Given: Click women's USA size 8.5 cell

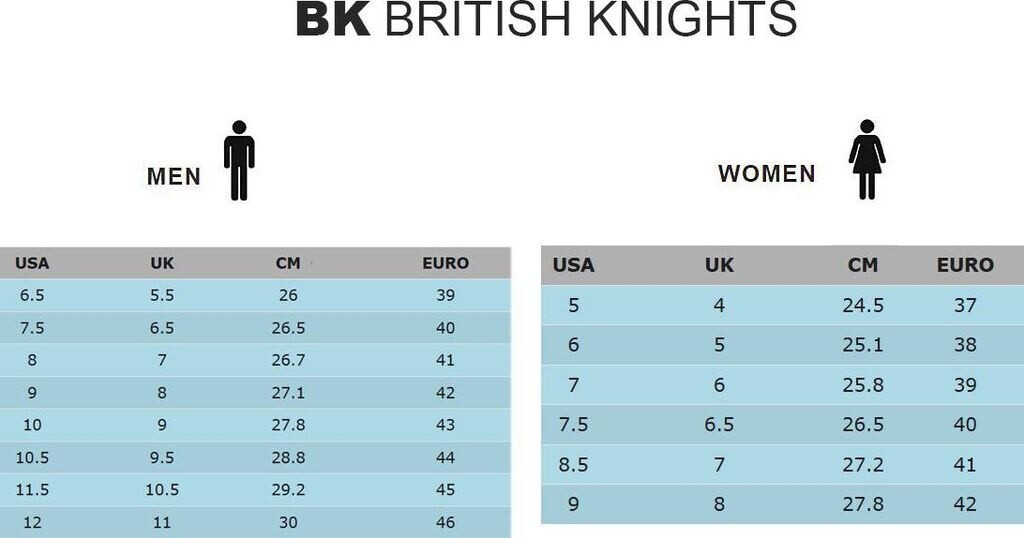Looking at the screenshot, I should point(573,465).
